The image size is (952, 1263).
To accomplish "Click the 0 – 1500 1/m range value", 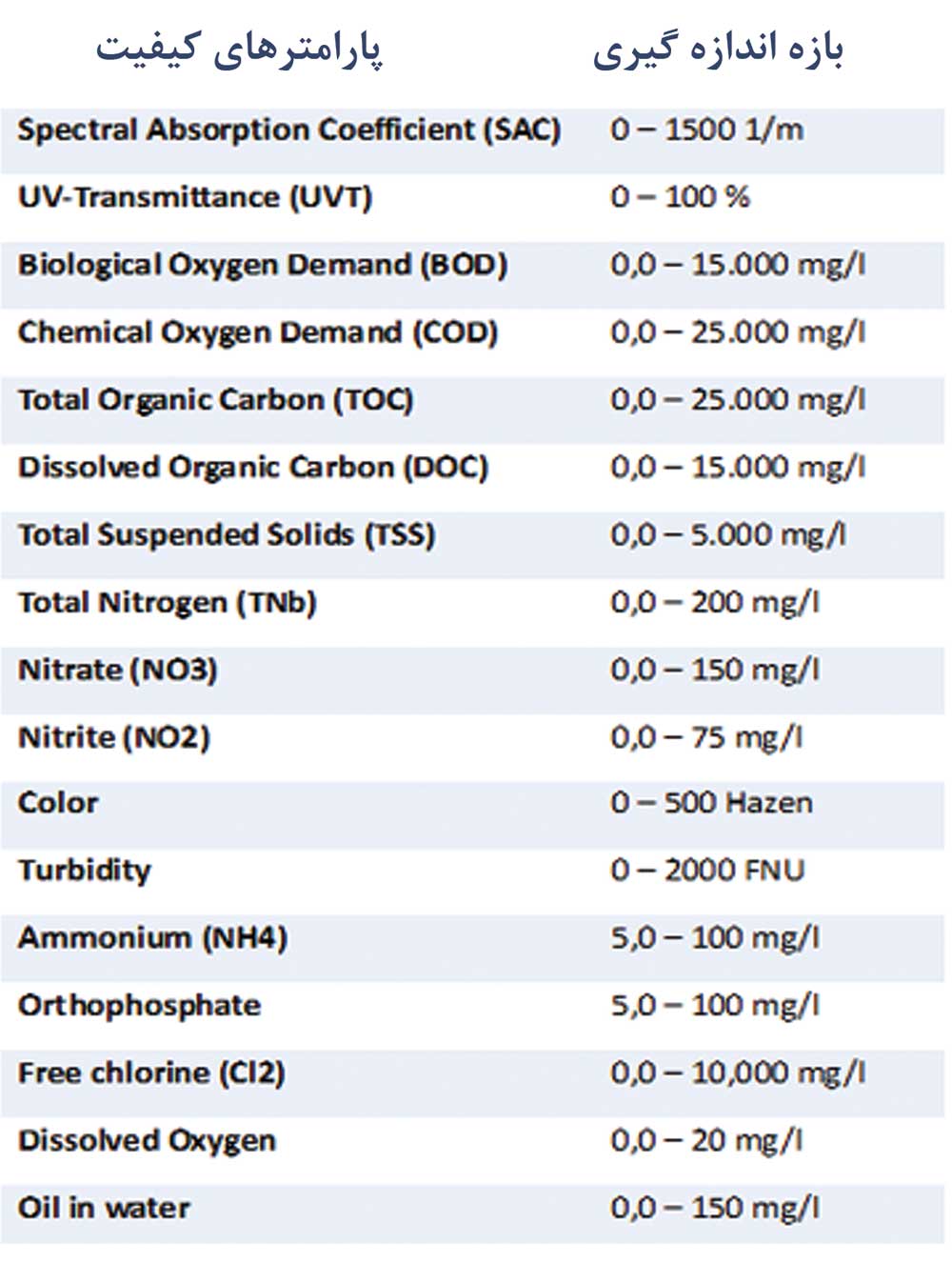I will click(706, 130).
